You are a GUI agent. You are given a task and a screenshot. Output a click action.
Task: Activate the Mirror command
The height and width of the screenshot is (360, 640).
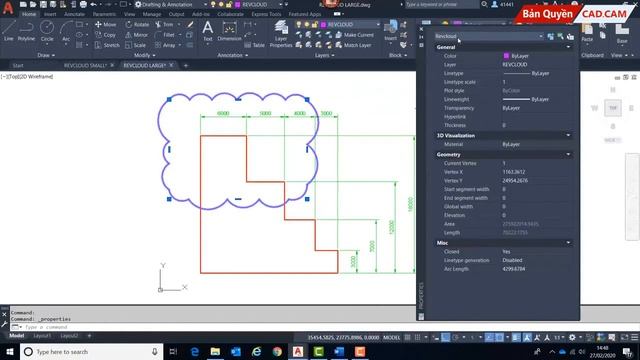136,35
